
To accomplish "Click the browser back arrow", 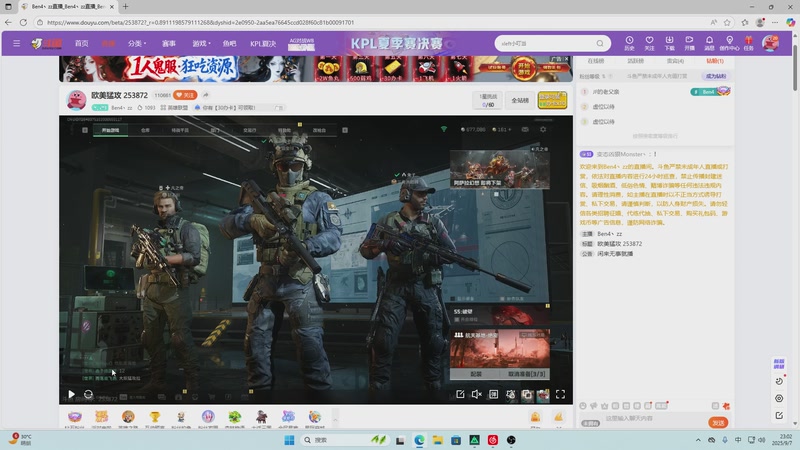I will pyautogui.click(x=8, y=22).
